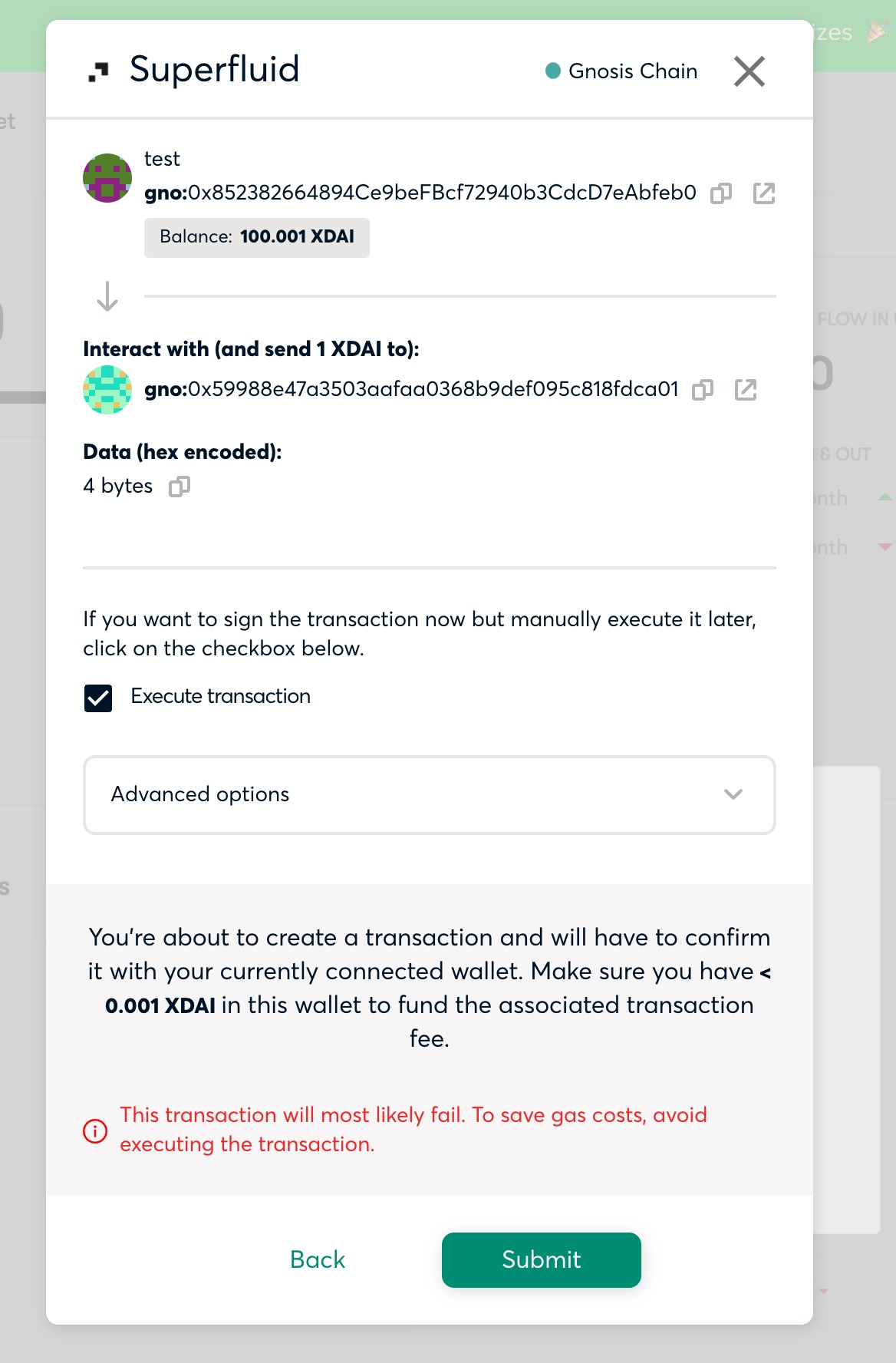Open contract address in external explorer
The height and width of the screenshot is (1363, 896).
746,390
